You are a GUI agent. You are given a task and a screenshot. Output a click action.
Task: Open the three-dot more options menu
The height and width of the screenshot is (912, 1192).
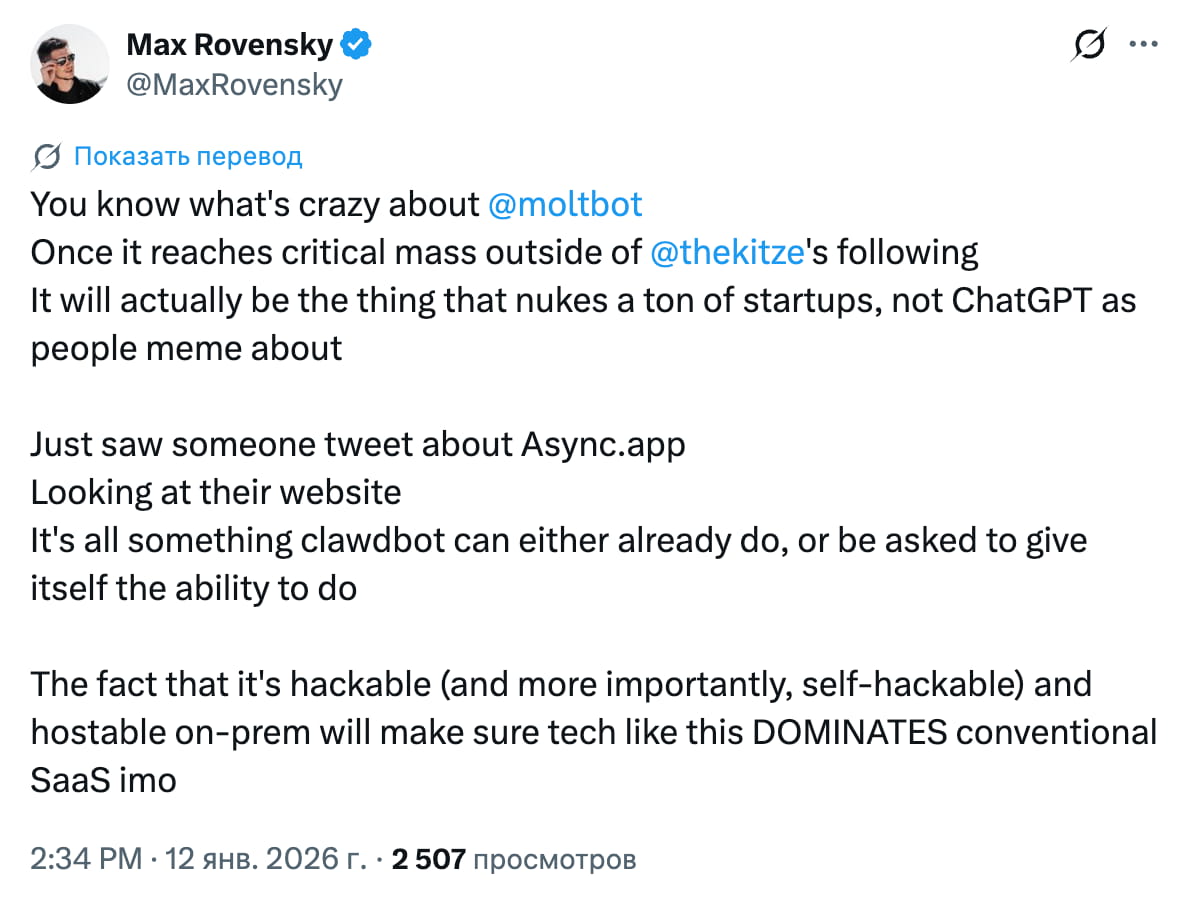pyautogui.click(x=1143, y=44)
